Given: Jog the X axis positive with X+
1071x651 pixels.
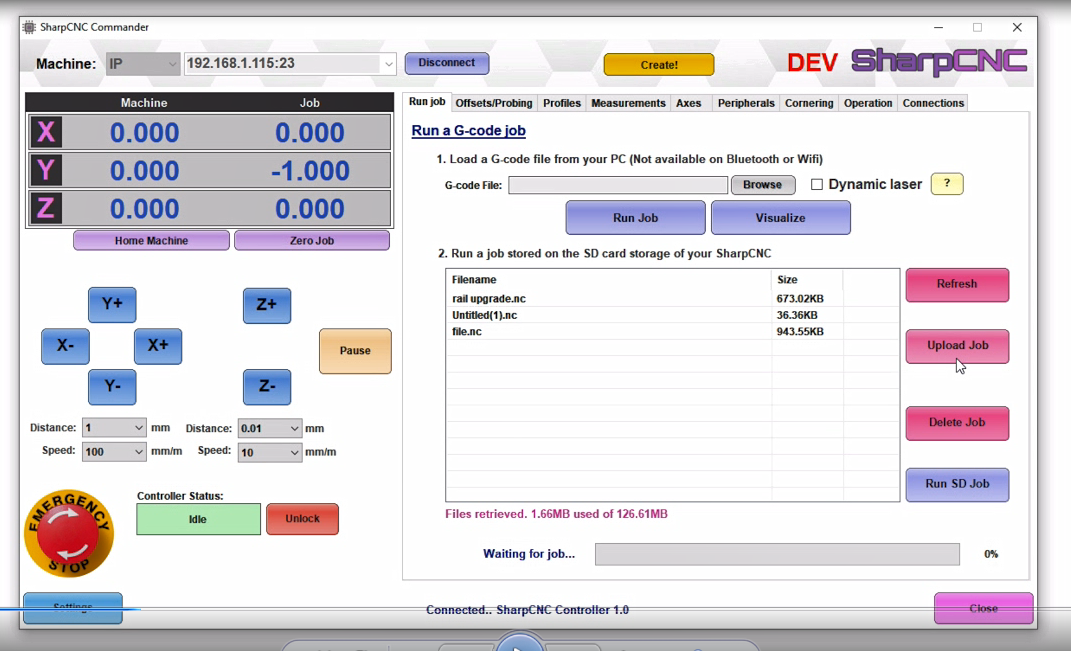Looking at the screenshot, I should 158,346.
